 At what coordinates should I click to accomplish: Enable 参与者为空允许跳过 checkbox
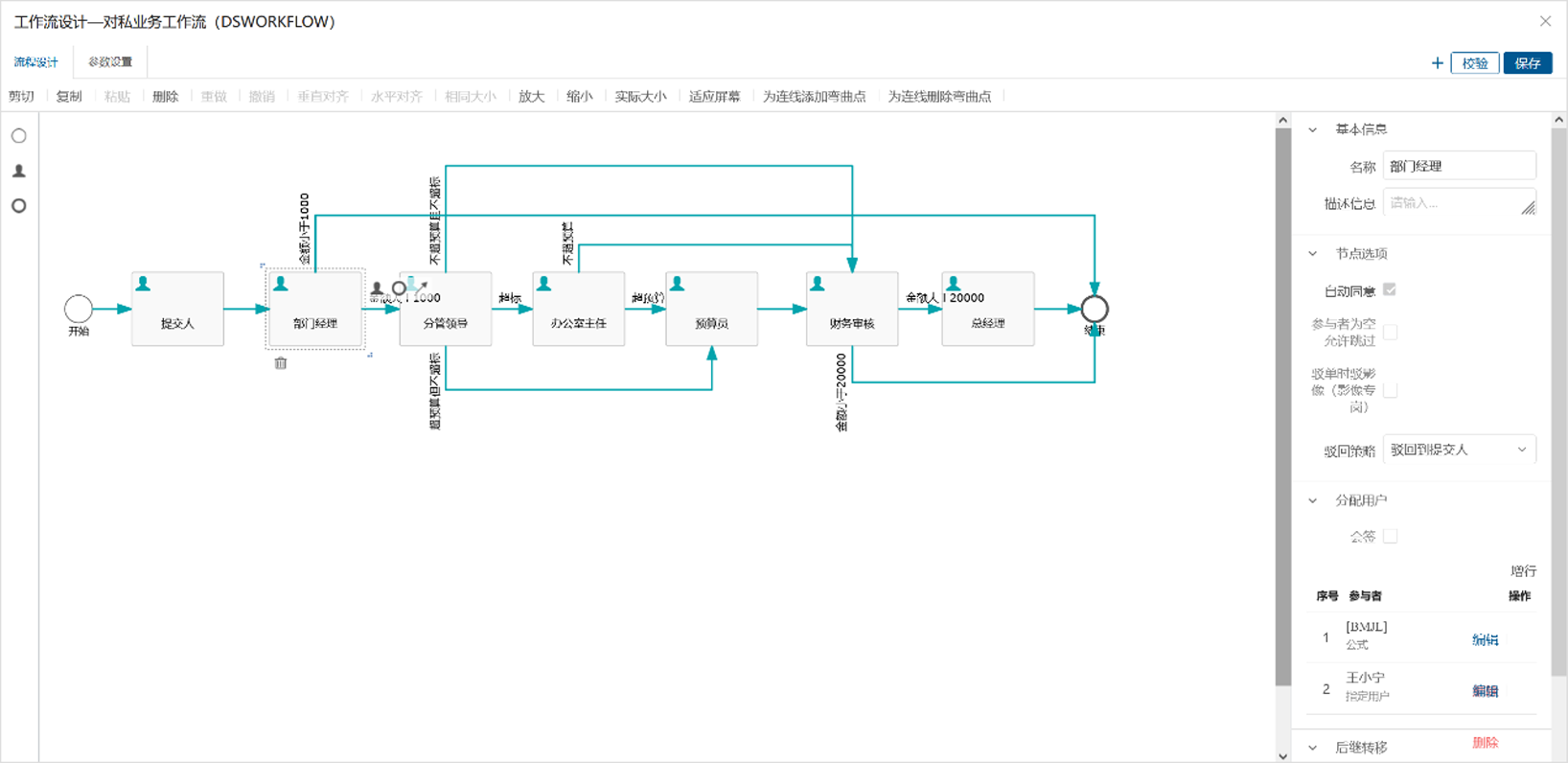1390,332
